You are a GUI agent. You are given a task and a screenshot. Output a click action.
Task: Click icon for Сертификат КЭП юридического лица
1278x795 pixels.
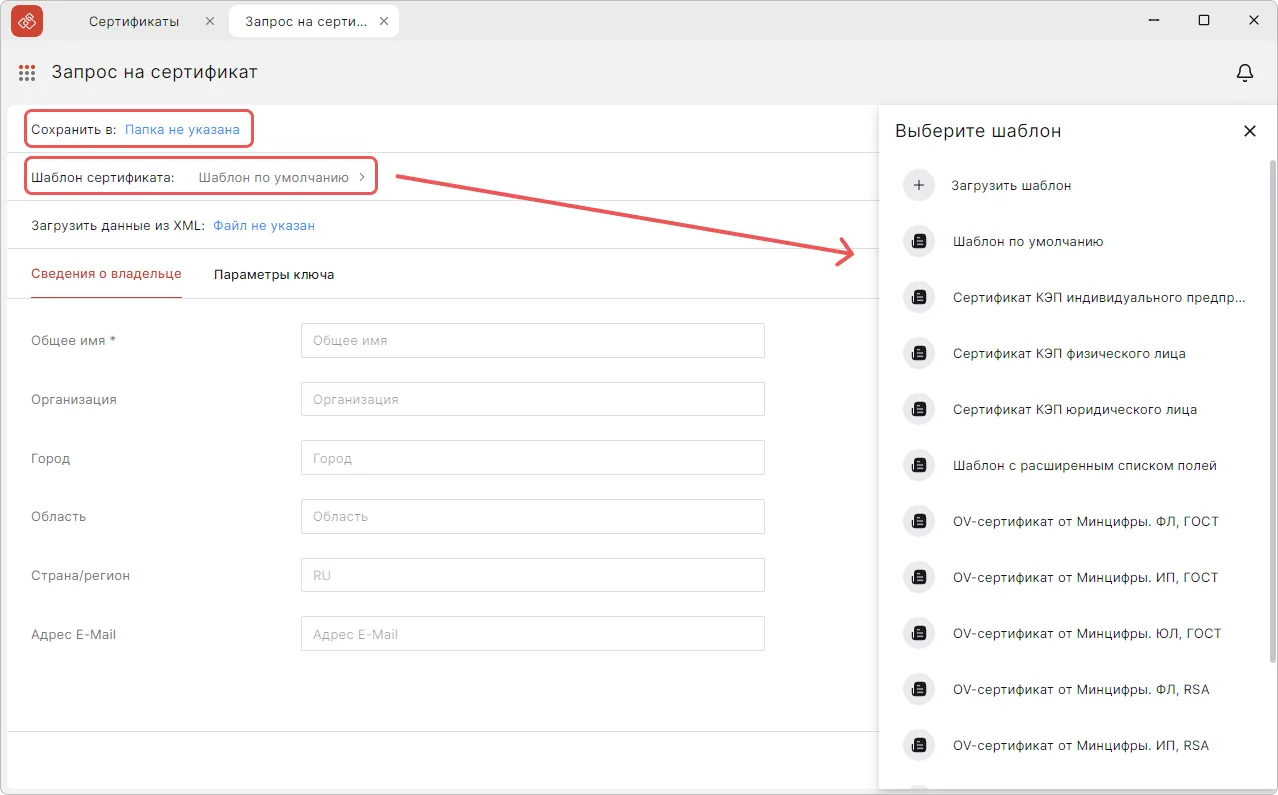coord(918,409)
